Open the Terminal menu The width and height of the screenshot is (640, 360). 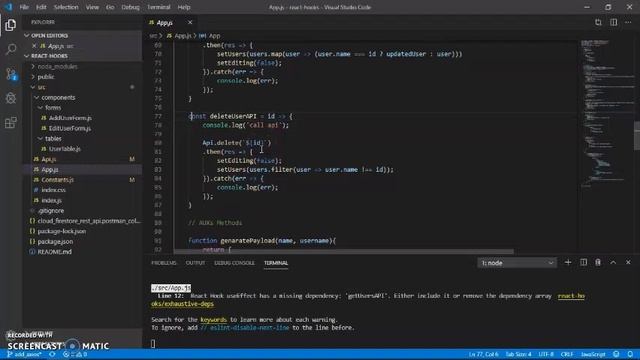(158, 7)
